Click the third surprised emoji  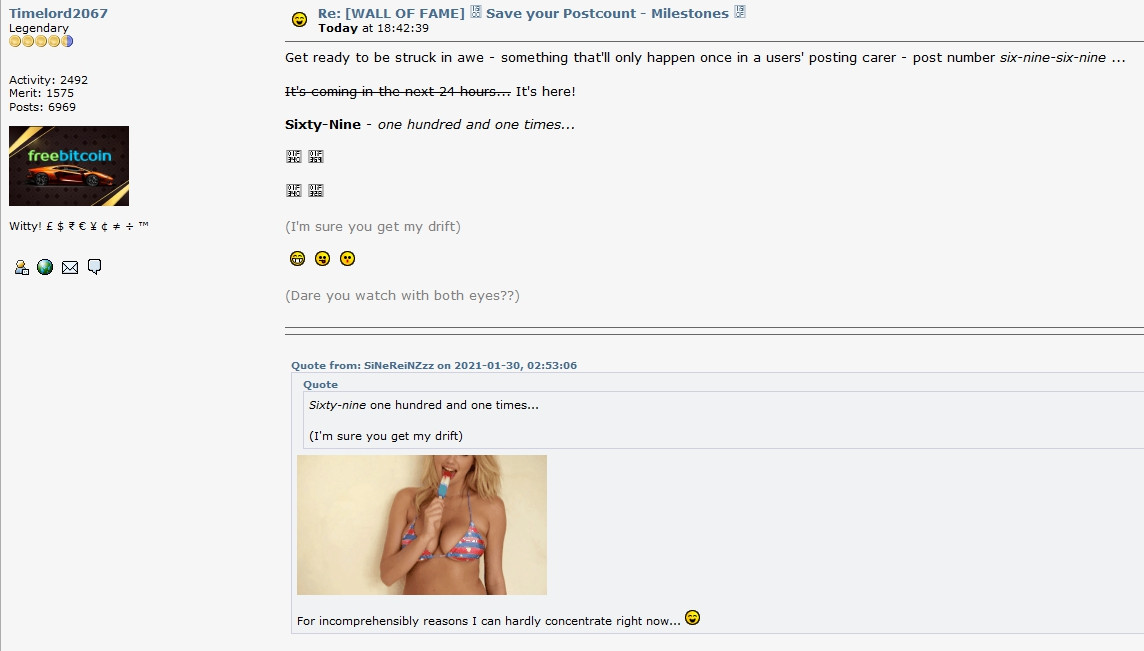click(x=347, y=258)
